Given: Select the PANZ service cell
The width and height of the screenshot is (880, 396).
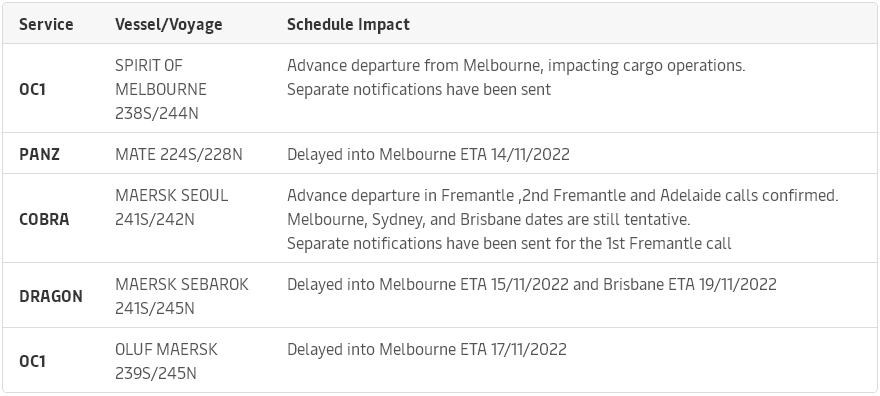Looking at the screenshot, I should 39,154.
